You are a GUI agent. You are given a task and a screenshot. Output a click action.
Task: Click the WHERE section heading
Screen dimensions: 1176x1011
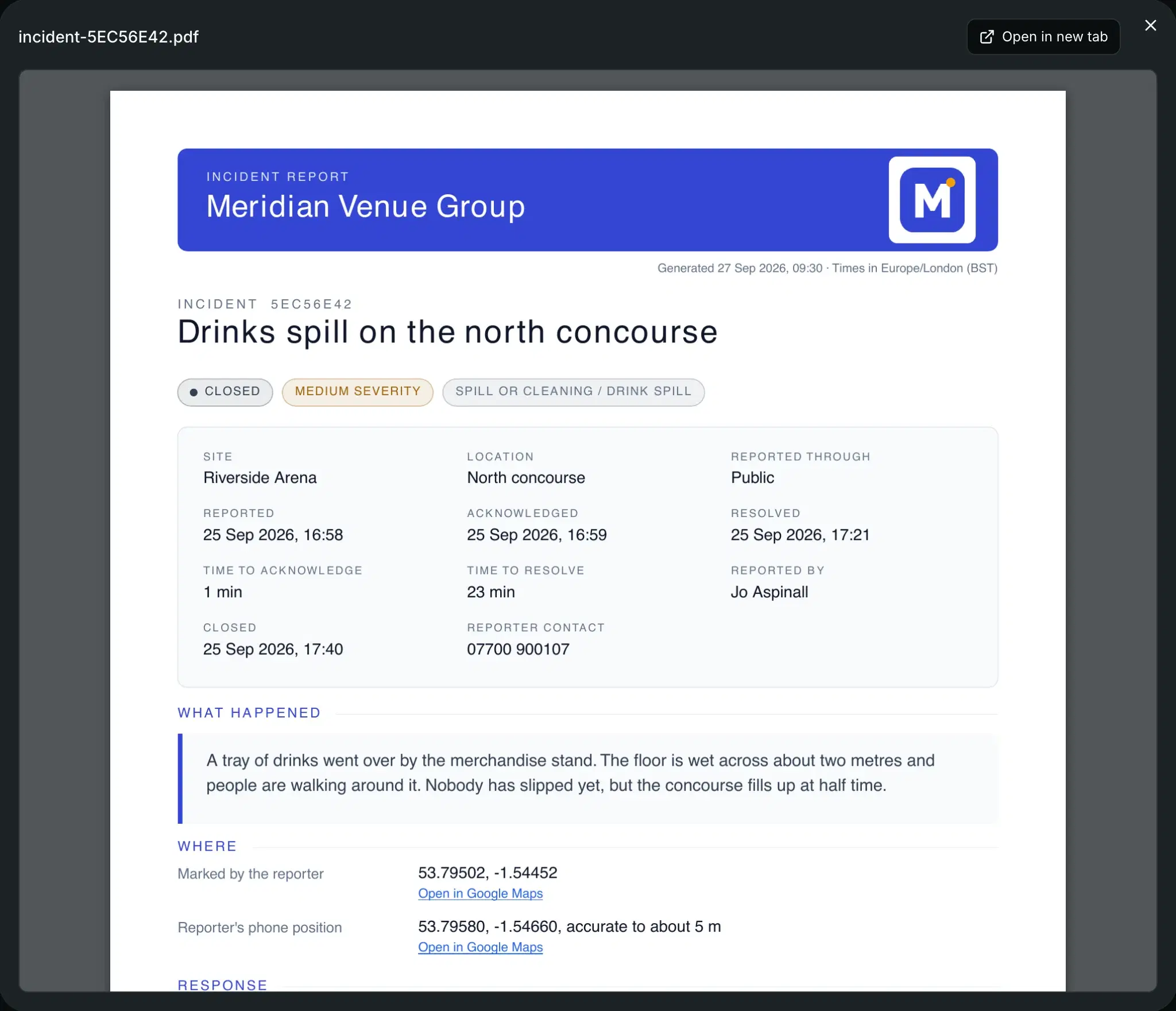[x=207, y=846]
